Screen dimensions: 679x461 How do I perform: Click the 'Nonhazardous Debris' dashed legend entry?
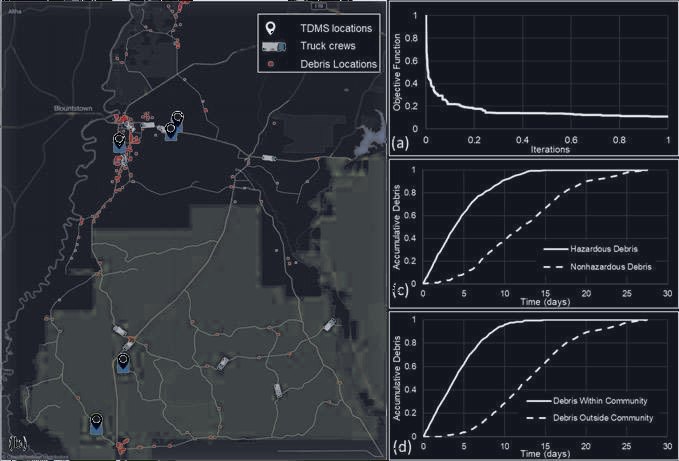pos(597,267)
